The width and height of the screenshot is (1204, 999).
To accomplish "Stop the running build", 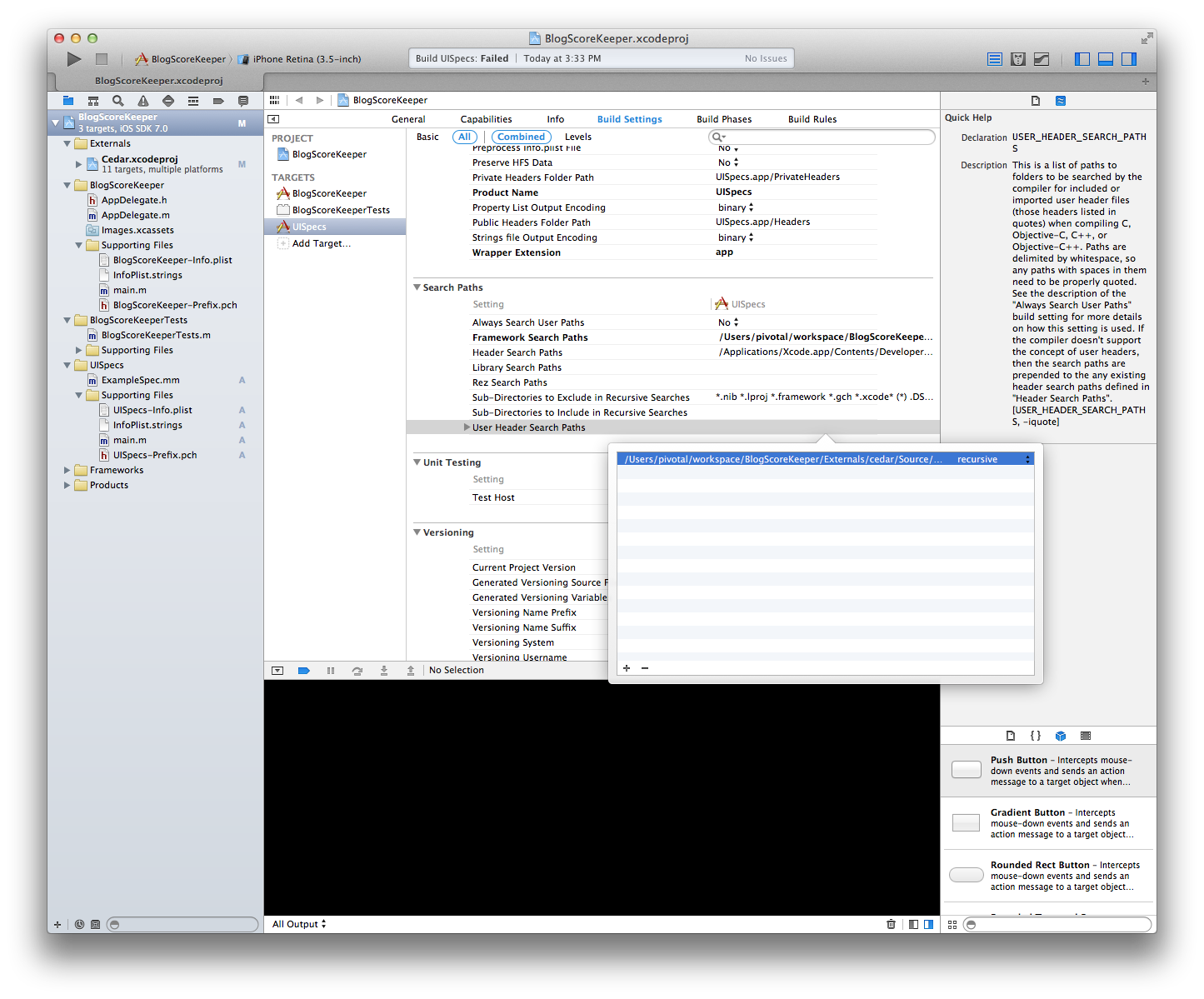I will point(102,59).
